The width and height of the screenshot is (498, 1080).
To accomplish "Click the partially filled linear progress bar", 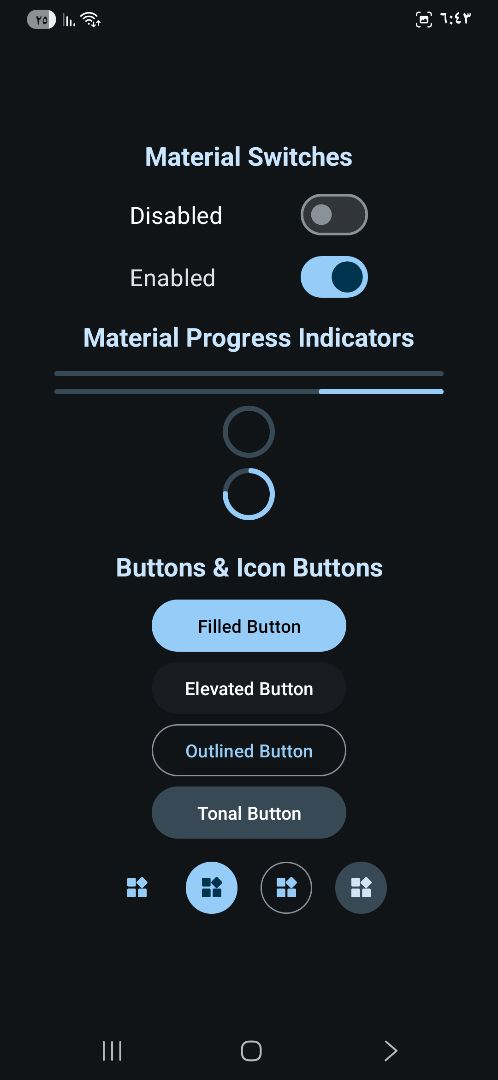I will (249, 391).
